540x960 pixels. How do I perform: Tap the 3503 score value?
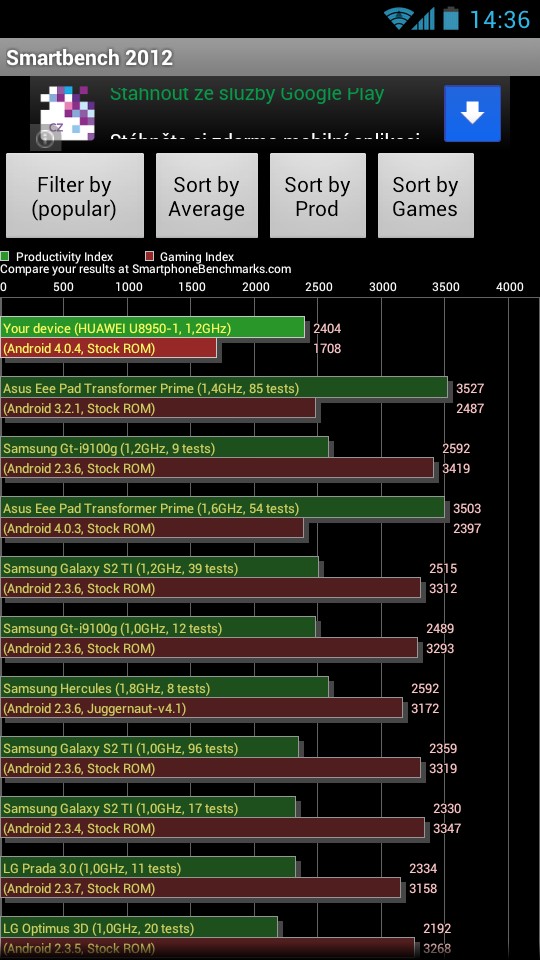pos(467,509)
